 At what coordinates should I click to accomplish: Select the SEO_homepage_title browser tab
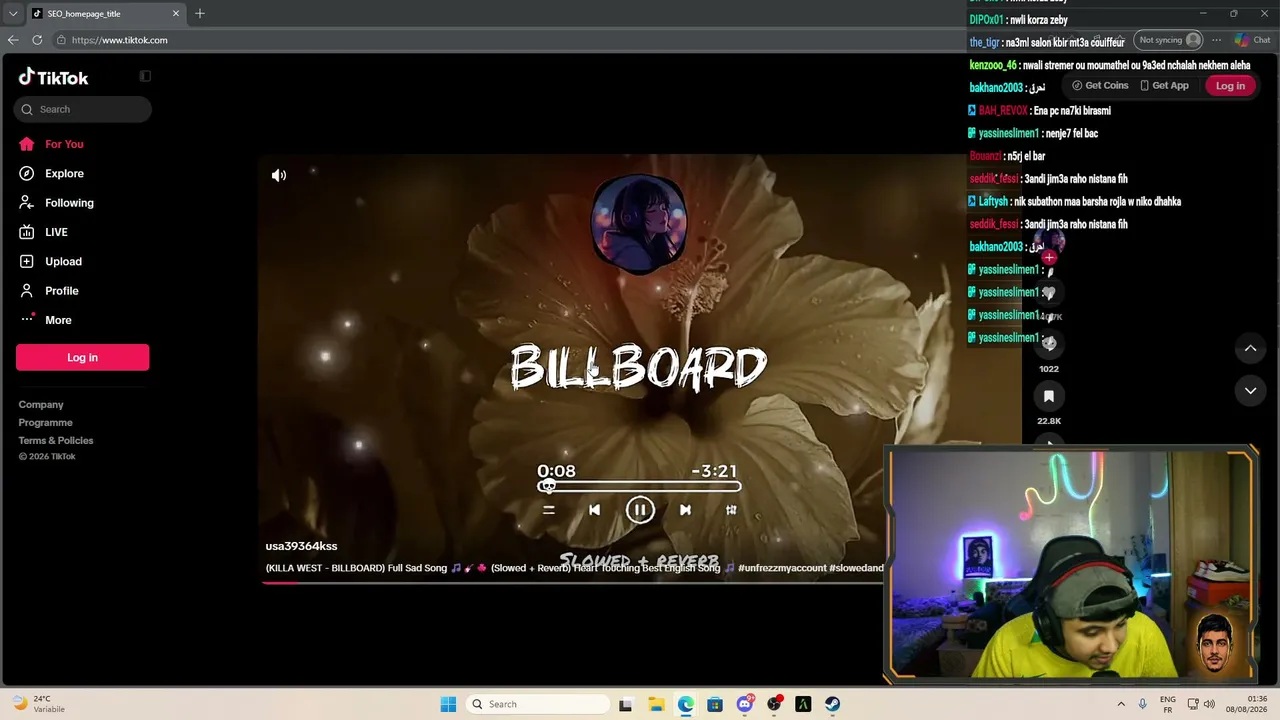[x=106, y=14]
